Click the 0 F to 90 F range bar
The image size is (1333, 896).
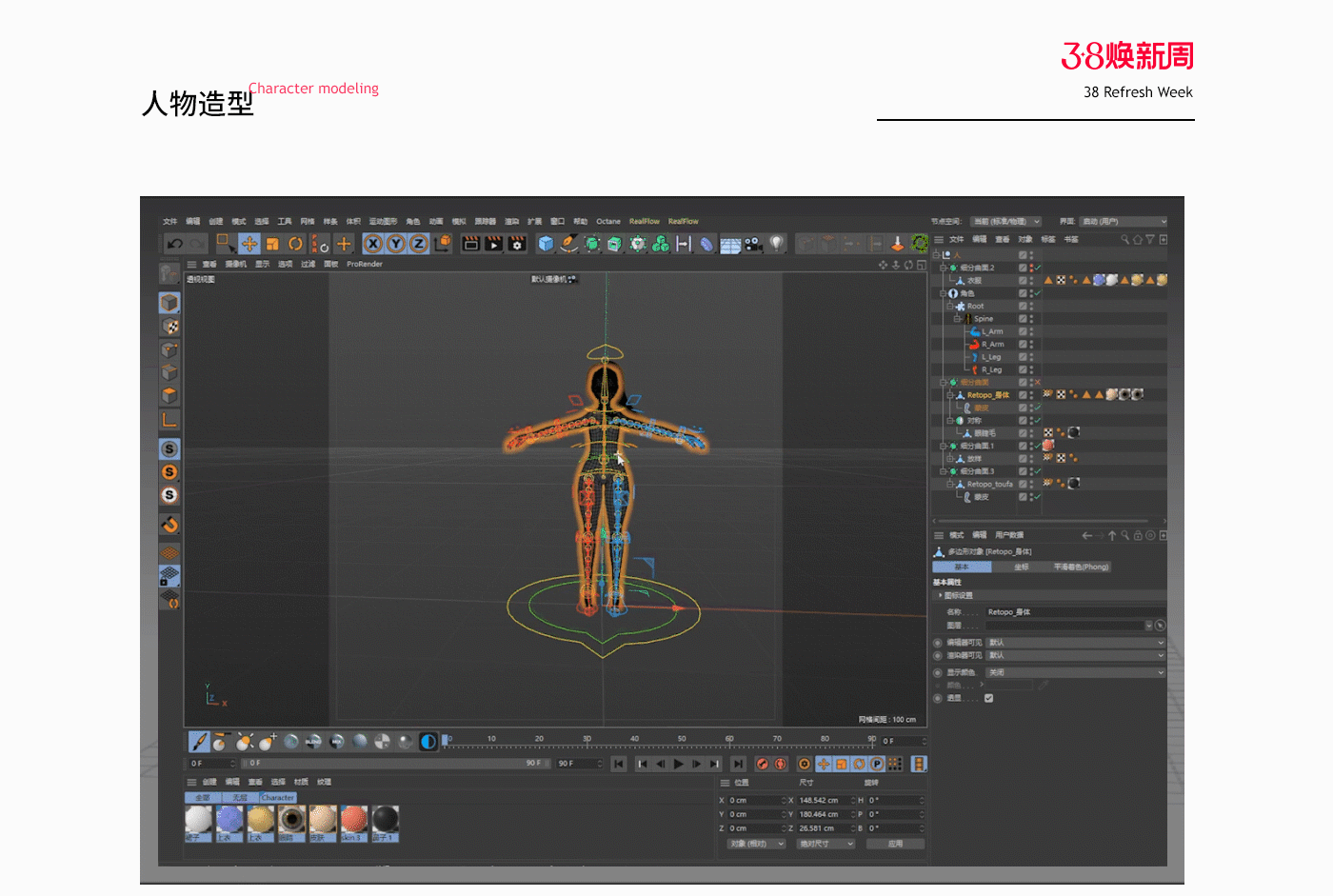click(396, 764)
